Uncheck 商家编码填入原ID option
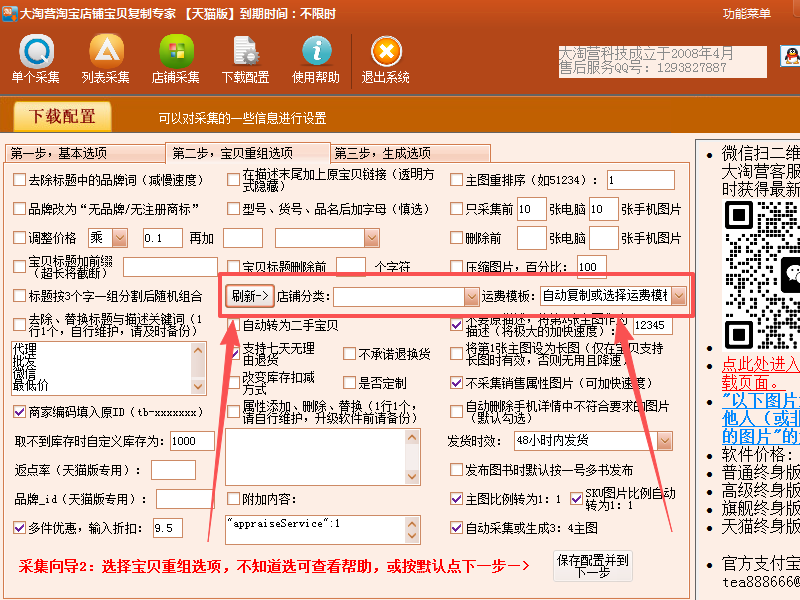 tap(20, 412)
